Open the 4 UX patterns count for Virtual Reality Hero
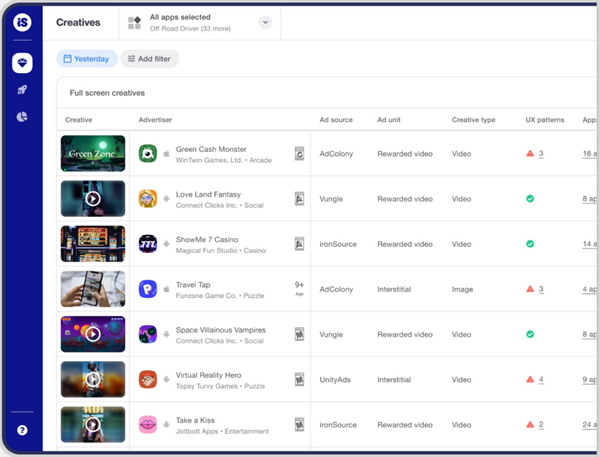The image size is (600, 457). (541, 379)
